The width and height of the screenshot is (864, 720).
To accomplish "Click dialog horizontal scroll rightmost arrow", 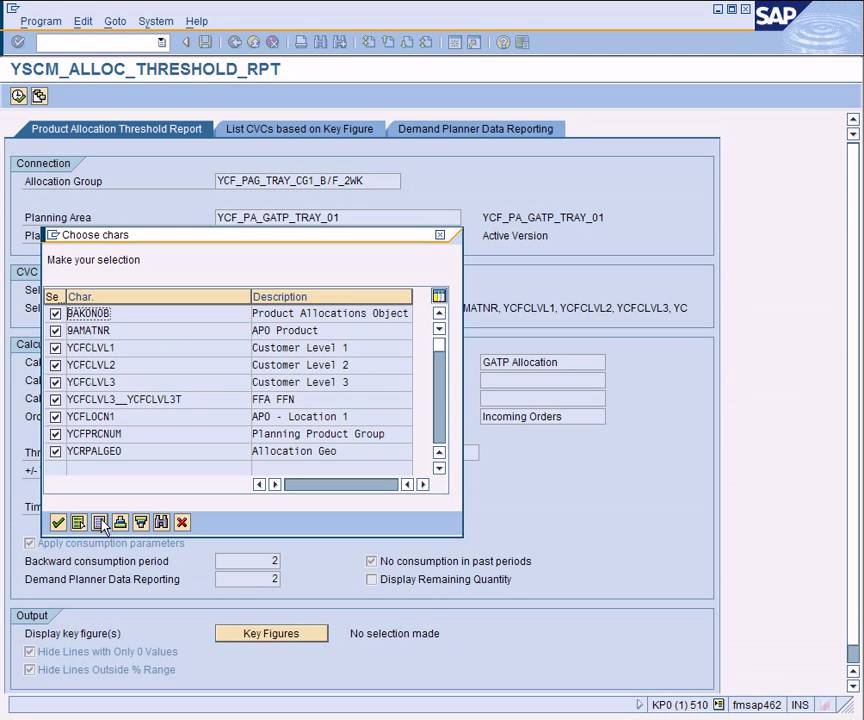I will click(x=423, y=484).
